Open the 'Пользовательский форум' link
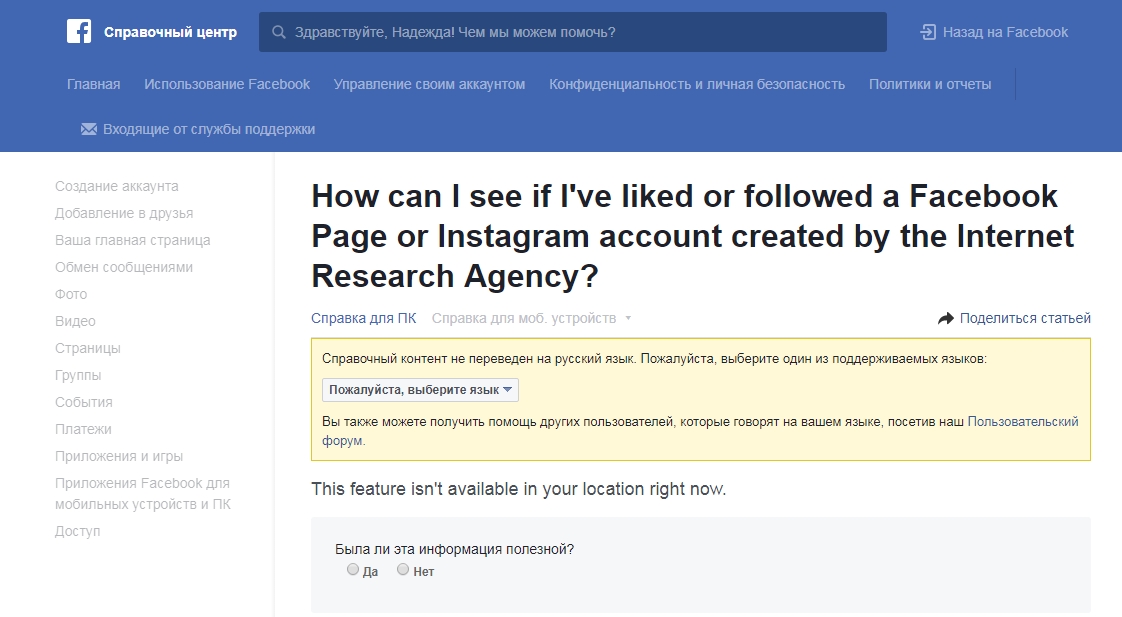Screen dimensions: 1122x617 pyautogui.click(x=1022, y=422)
